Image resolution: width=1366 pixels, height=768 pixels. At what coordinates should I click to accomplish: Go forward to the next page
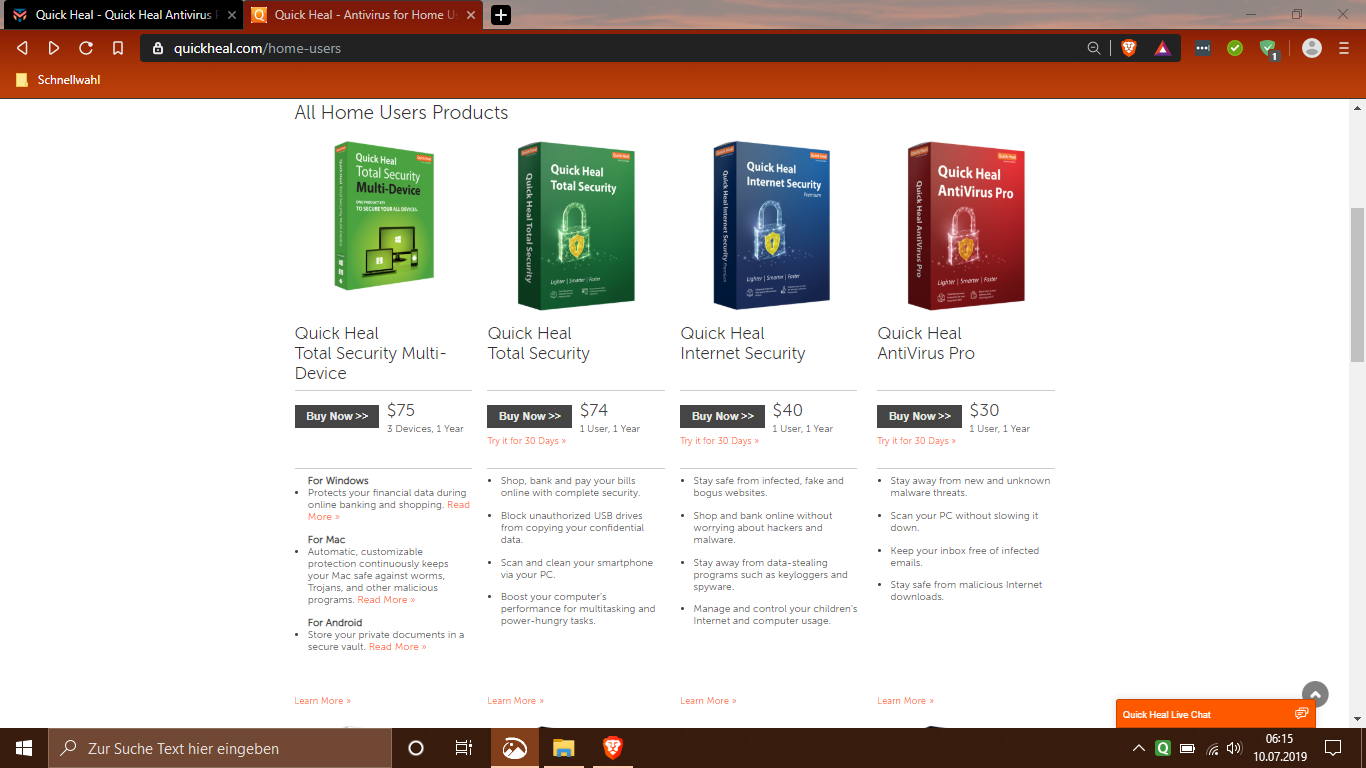click(x=54, y=48)
